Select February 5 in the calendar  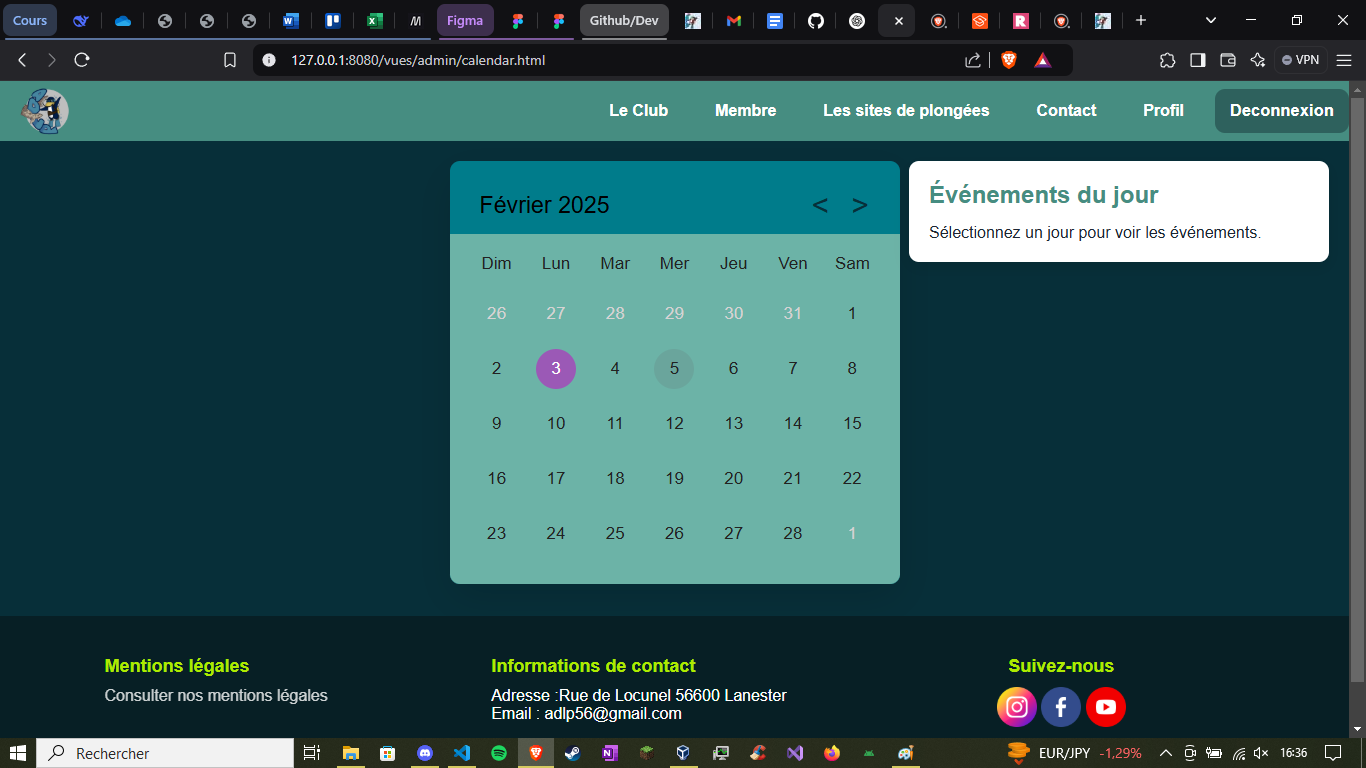[674, 368]
